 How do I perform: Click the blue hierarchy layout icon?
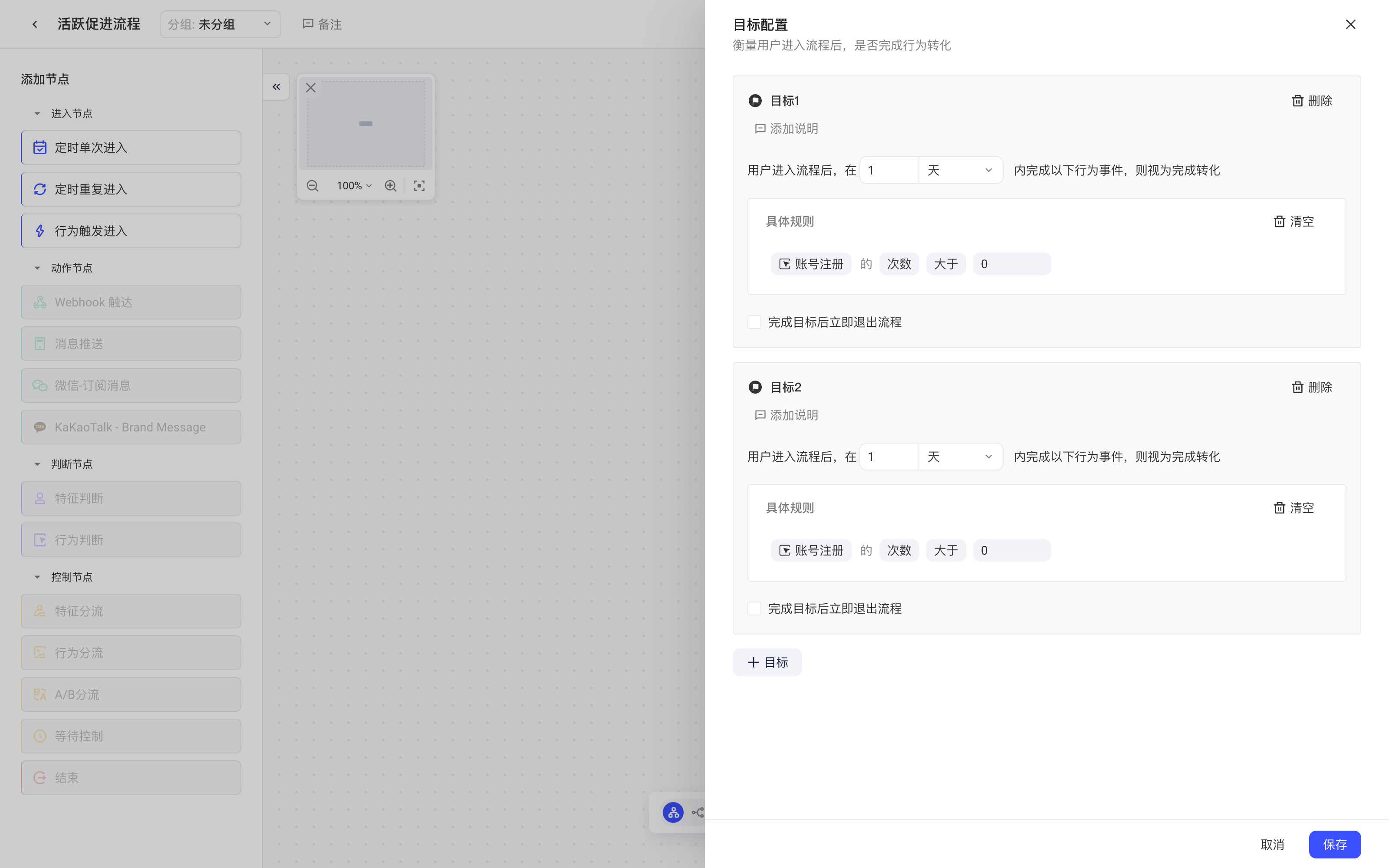673,812
